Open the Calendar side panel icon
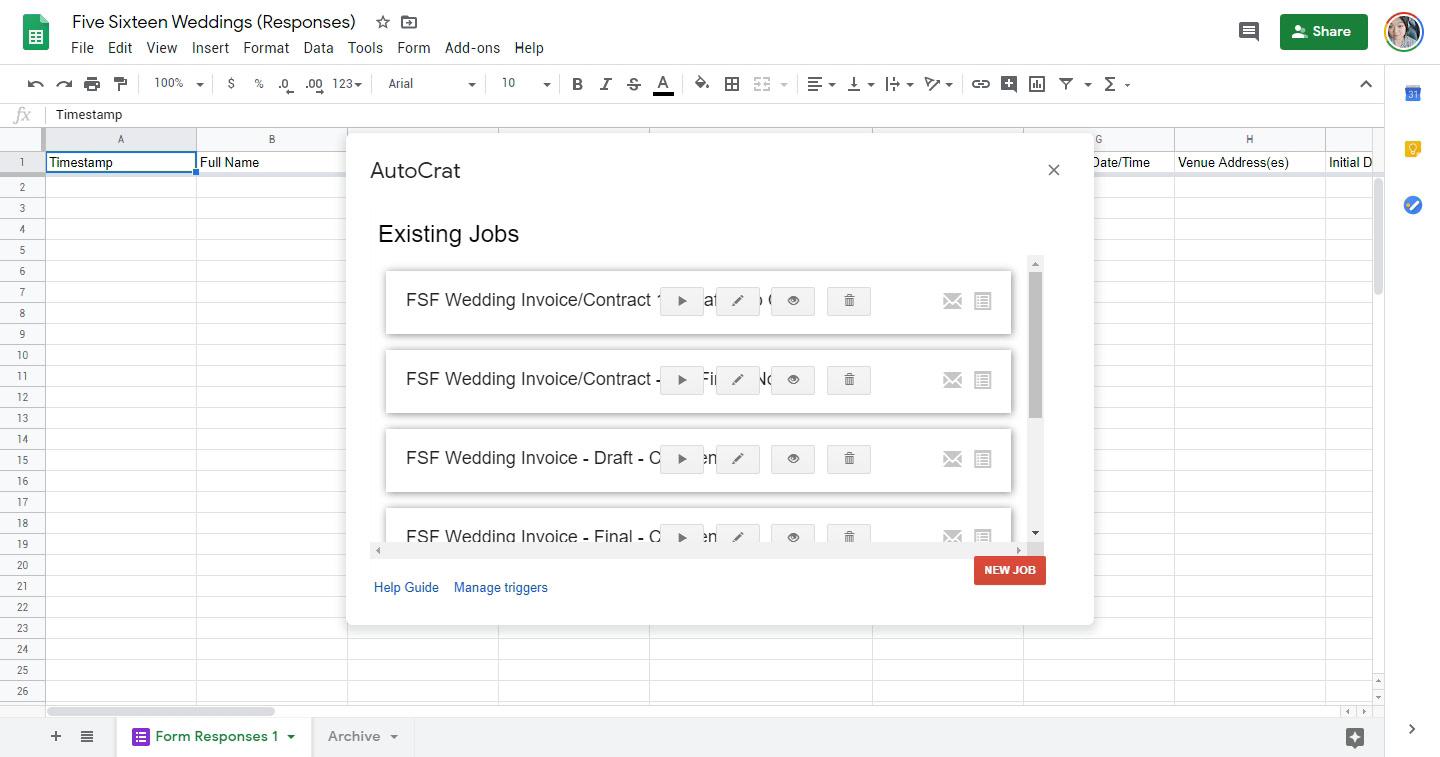This screenshot has height=757, width=1440. tap(1413, 93)
